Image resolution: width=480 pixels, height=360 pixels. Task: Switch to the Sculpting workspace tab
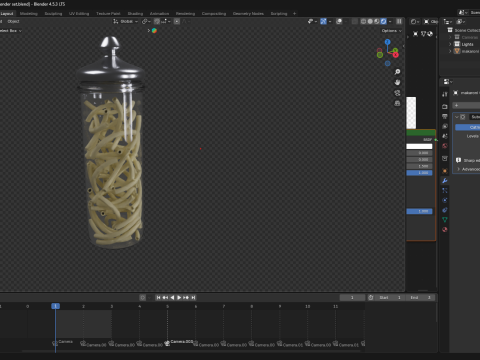click(x=53, y=14)
